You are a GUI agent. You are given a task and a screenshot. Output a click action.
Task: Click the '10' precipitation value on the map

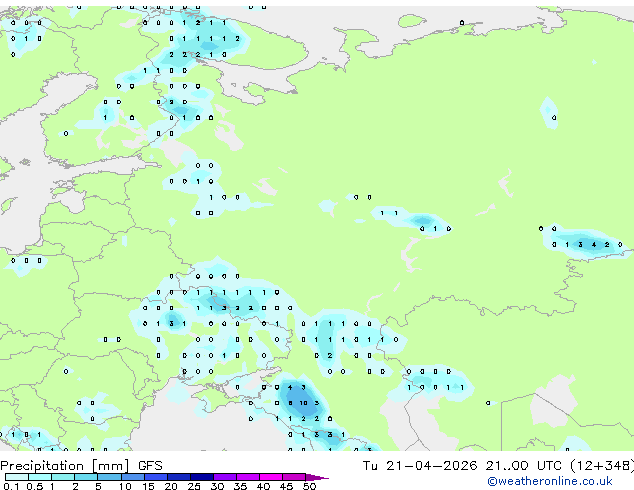tap(304, 403)
